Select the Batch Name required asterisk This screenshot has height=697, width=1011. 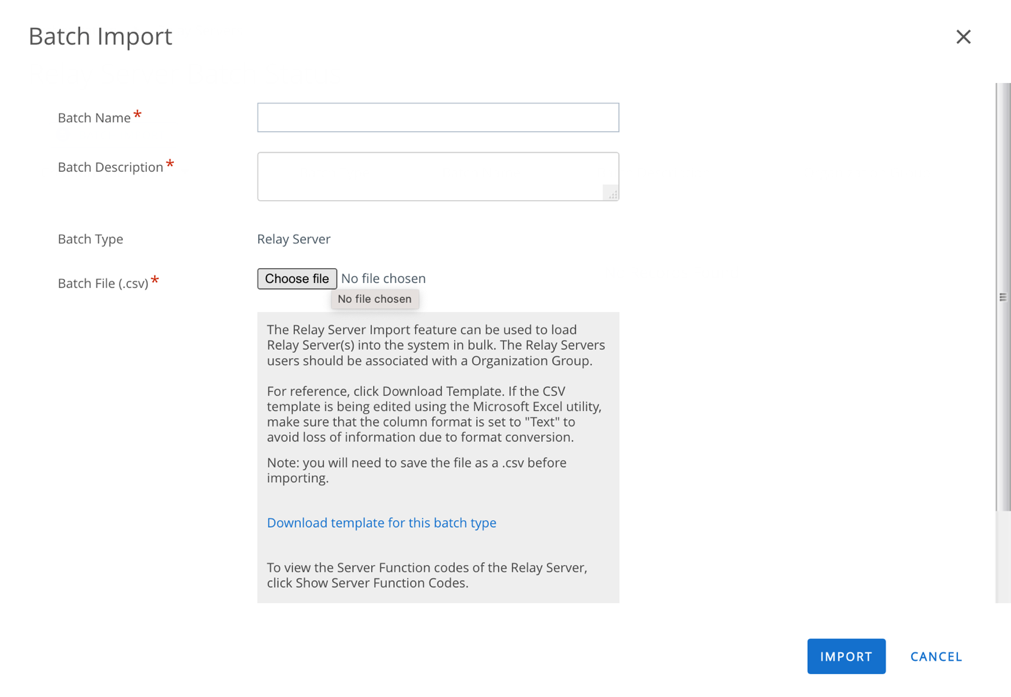pos(138,112)
